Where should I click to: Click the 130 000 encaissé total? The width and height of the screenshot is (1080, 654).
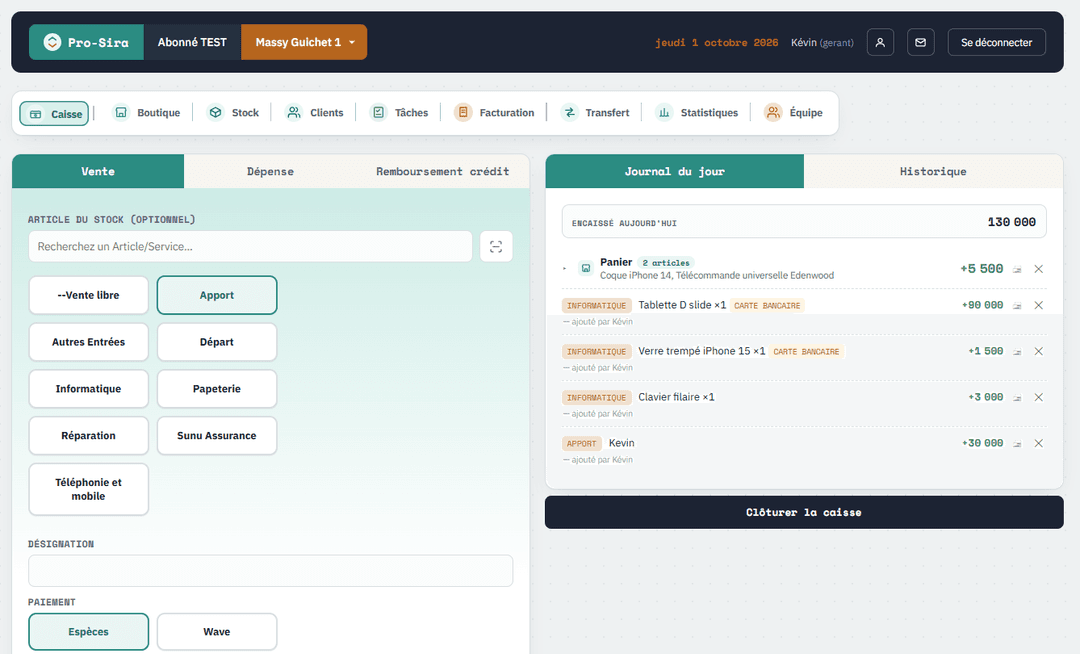(x=1011, y=222)
